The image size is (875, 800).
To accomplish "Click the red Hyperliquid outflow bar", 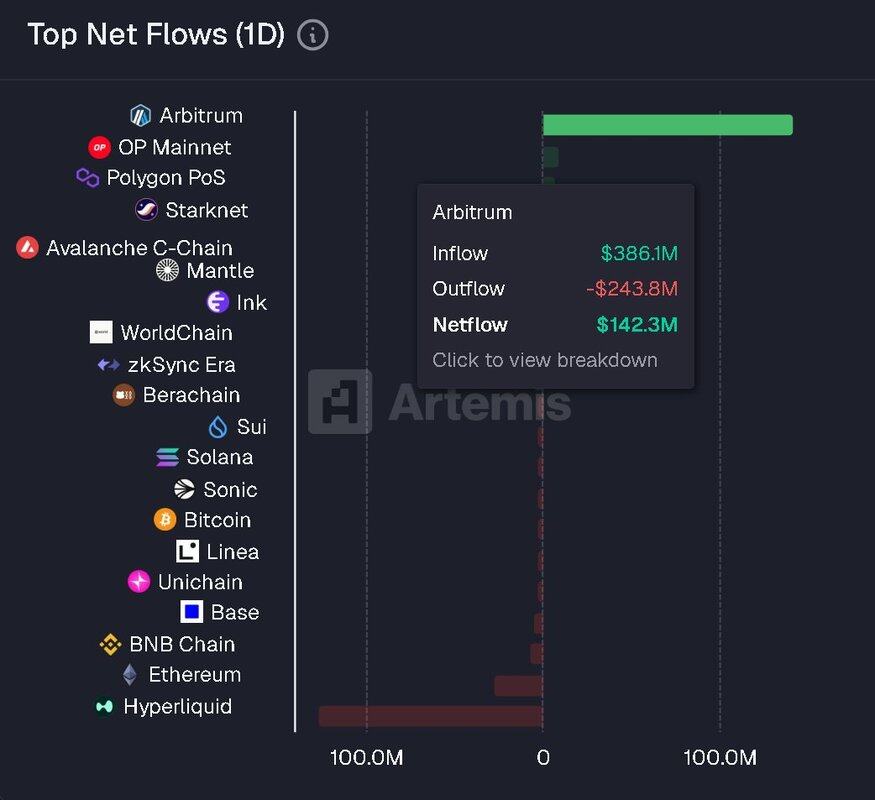I will [x=430, y=716].
